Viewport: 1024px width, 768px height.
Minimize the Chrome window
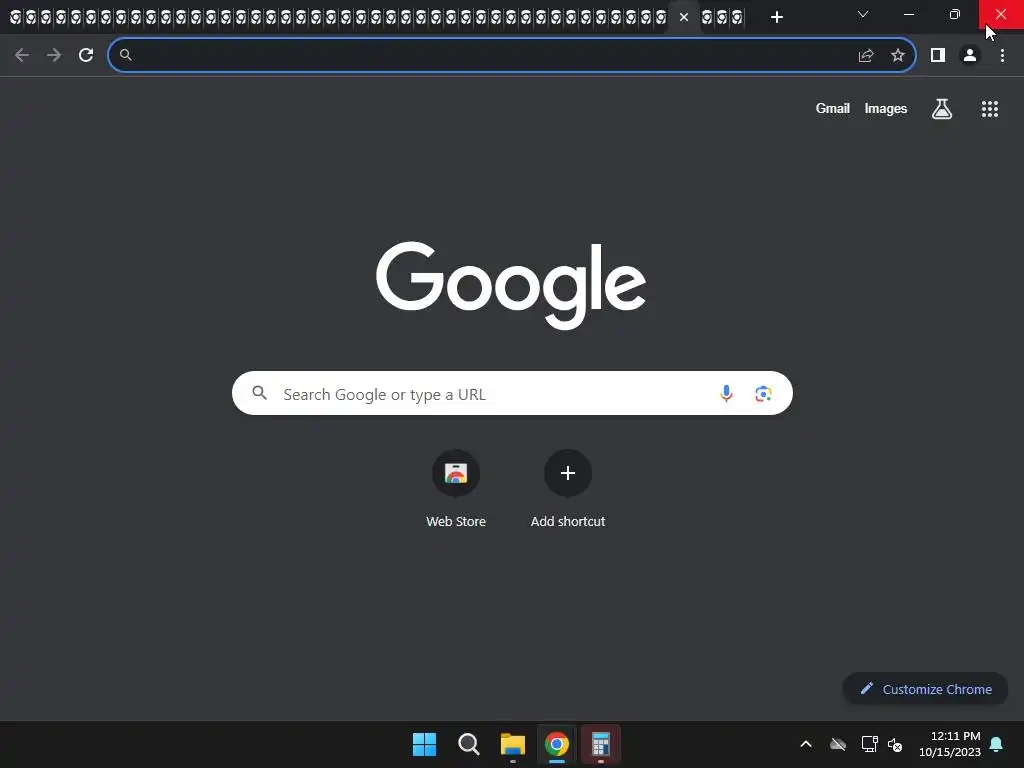pos(908,14)
